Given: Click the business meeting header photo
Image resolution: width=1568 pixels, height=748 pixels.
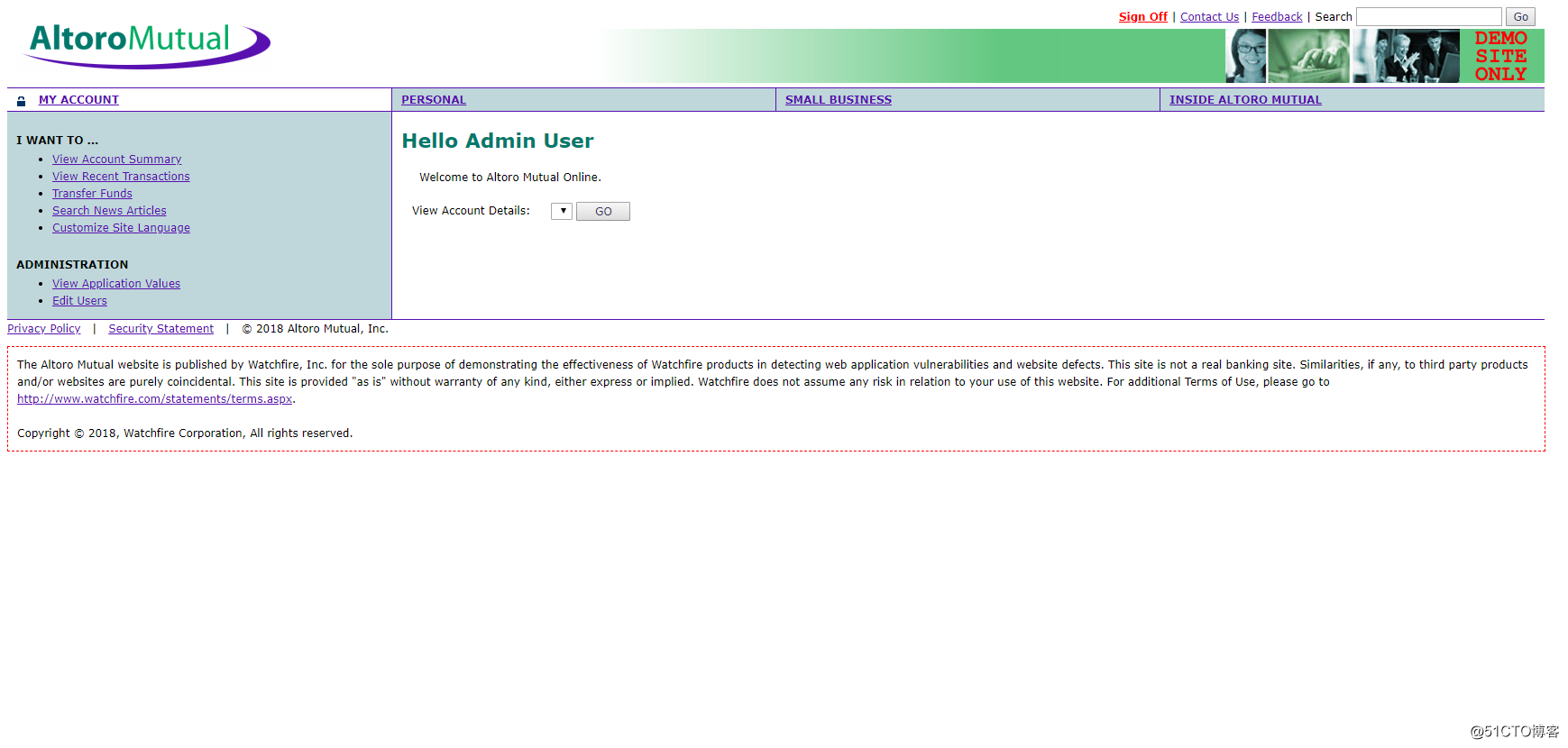Looking at the screenshot, I should point(1406,56).
